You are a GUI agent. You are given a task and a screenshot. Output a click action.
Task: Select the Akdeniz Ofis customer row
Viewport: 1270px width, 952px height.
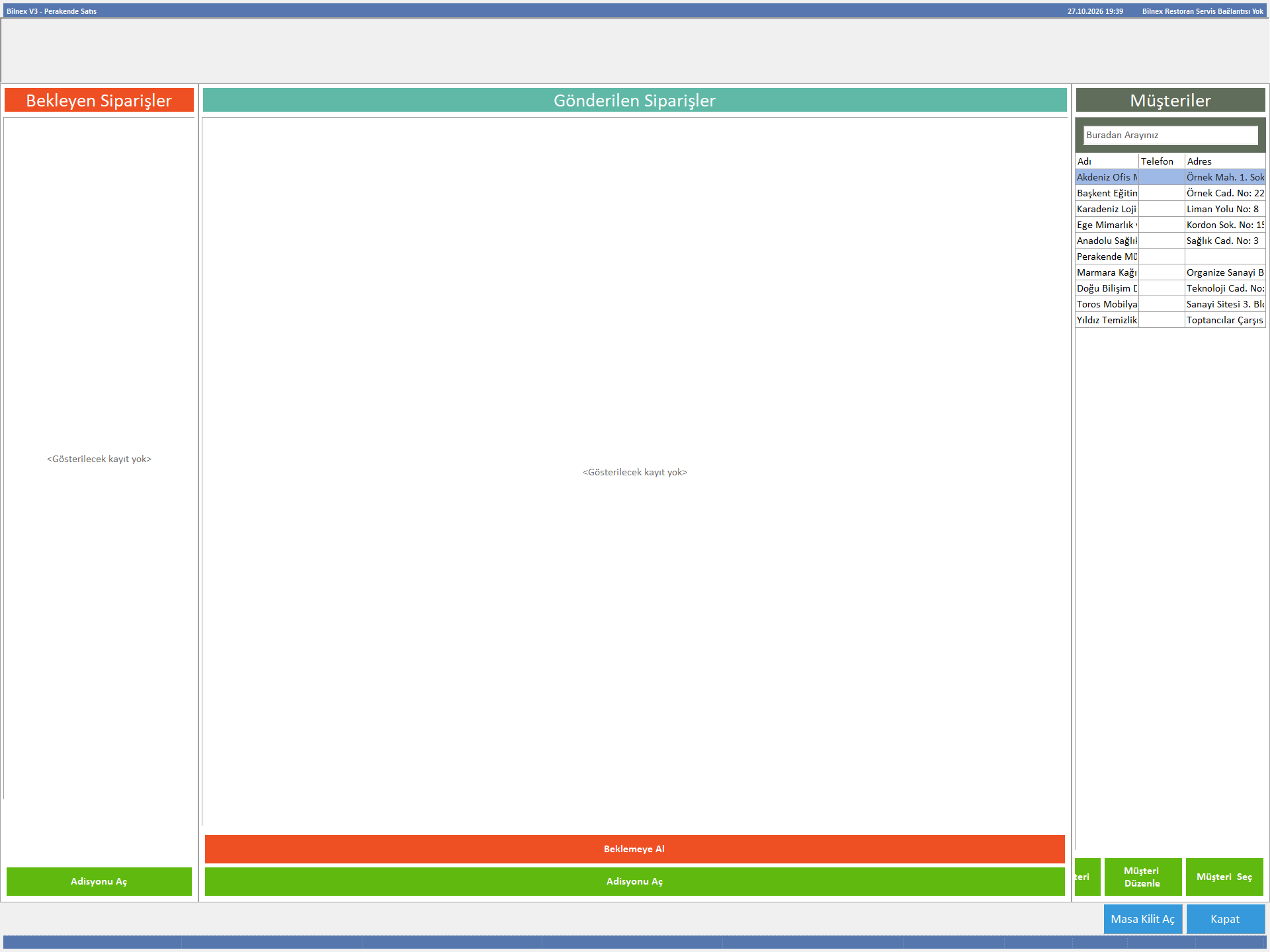(1170, 177)
